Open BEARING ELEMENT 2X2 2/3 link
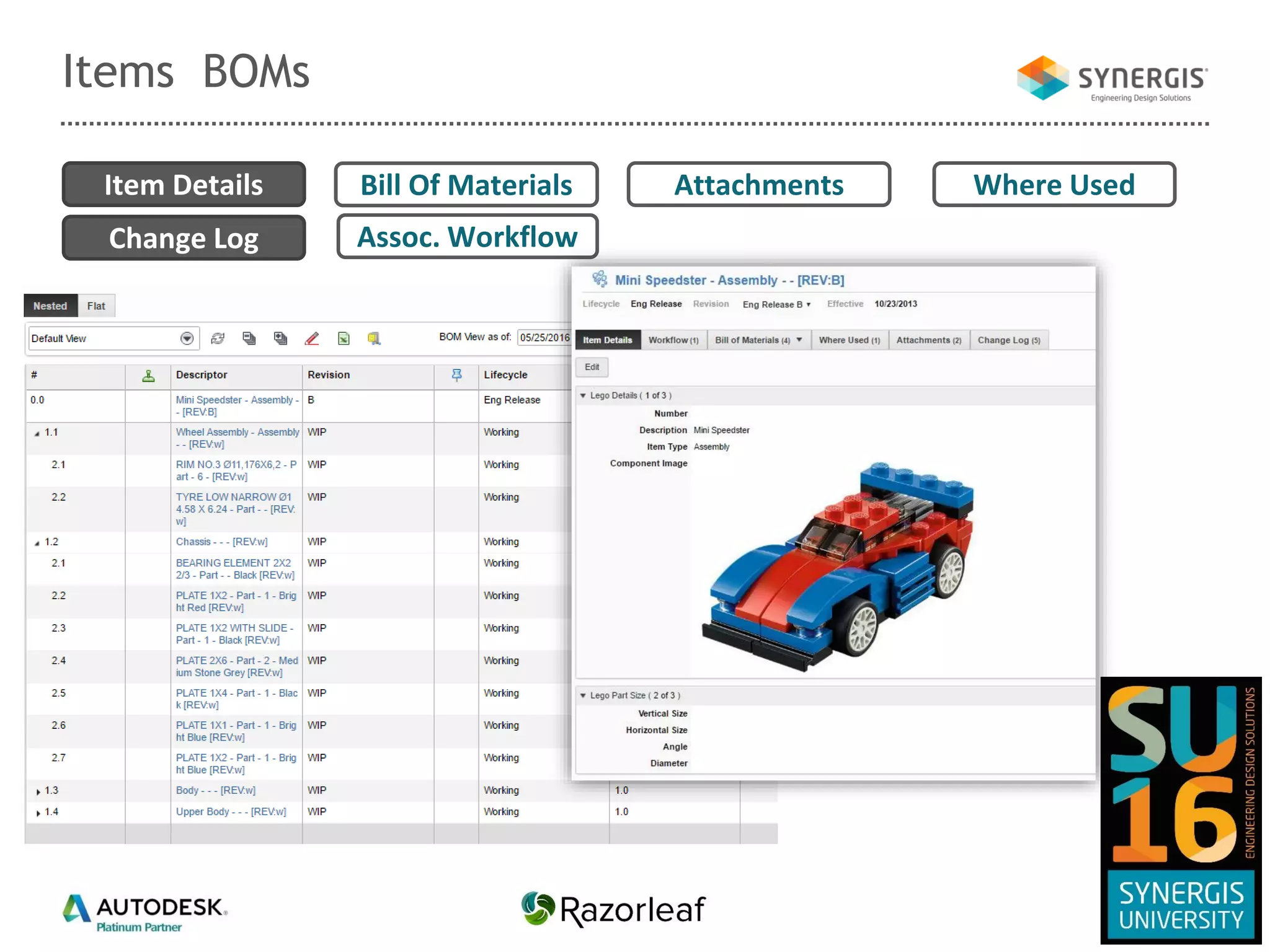Screen dimensions: 1270x952 tap(235, 569)
